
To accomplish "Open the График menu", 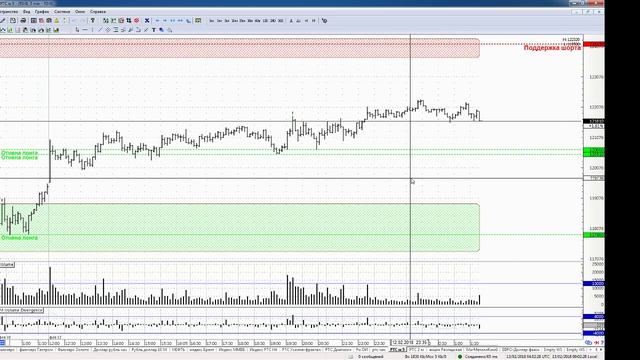I will [x=42, y=12].
